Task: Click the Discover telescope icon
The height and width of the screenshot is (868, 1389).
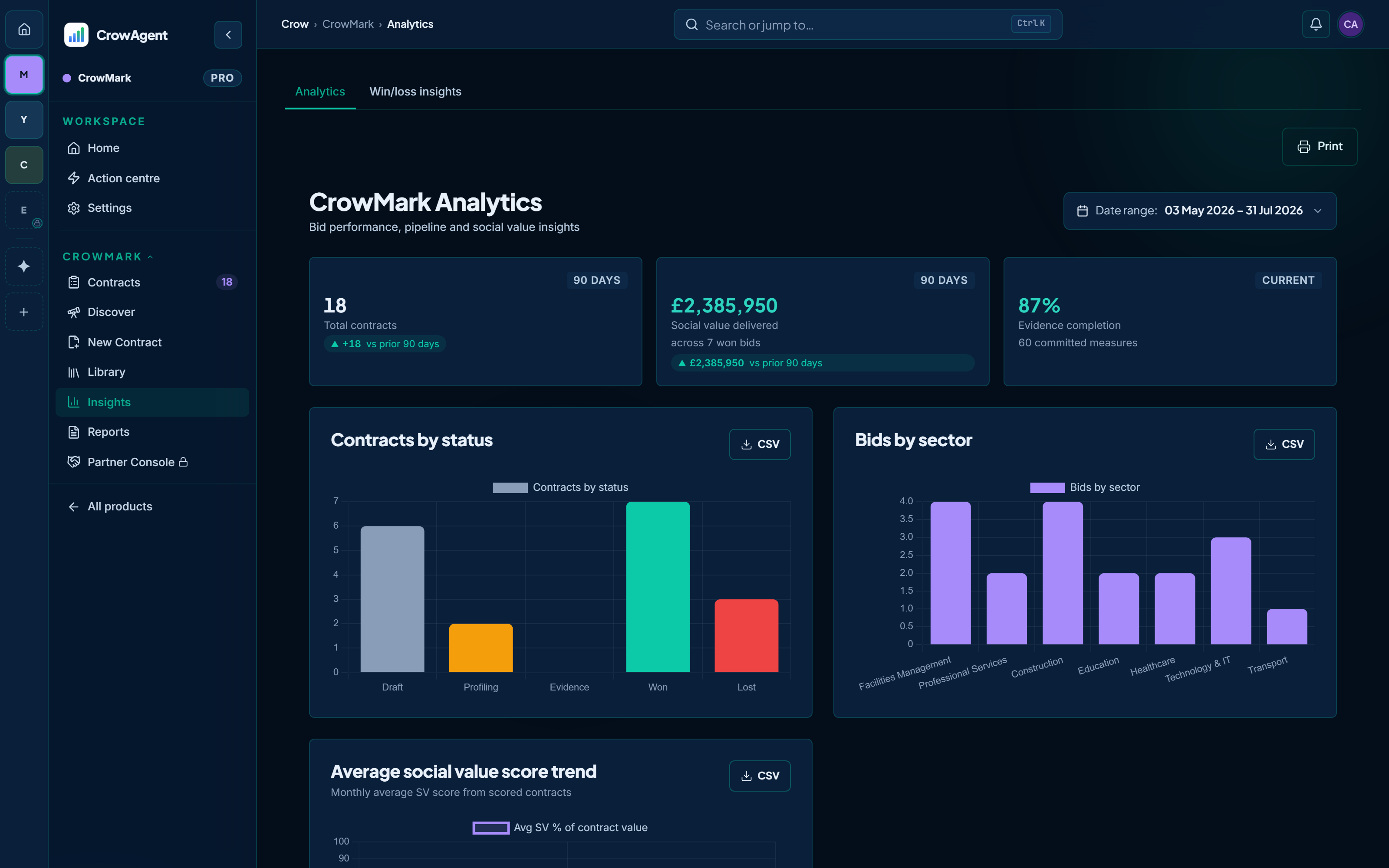Action: pyautogui.click(x=73, y=312)
